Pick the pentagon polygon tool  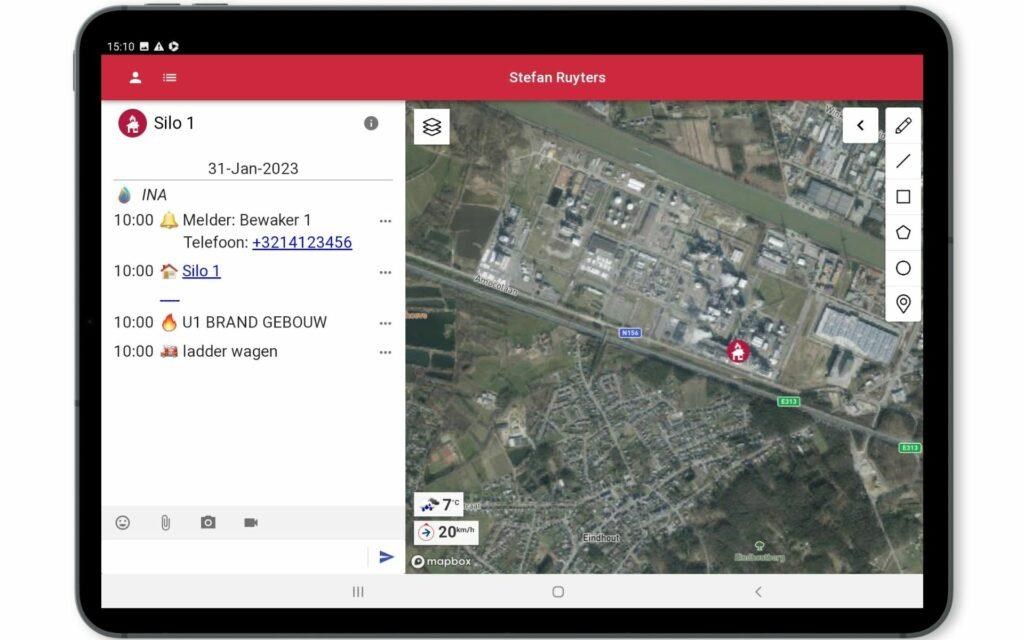[x=903, y=232]
